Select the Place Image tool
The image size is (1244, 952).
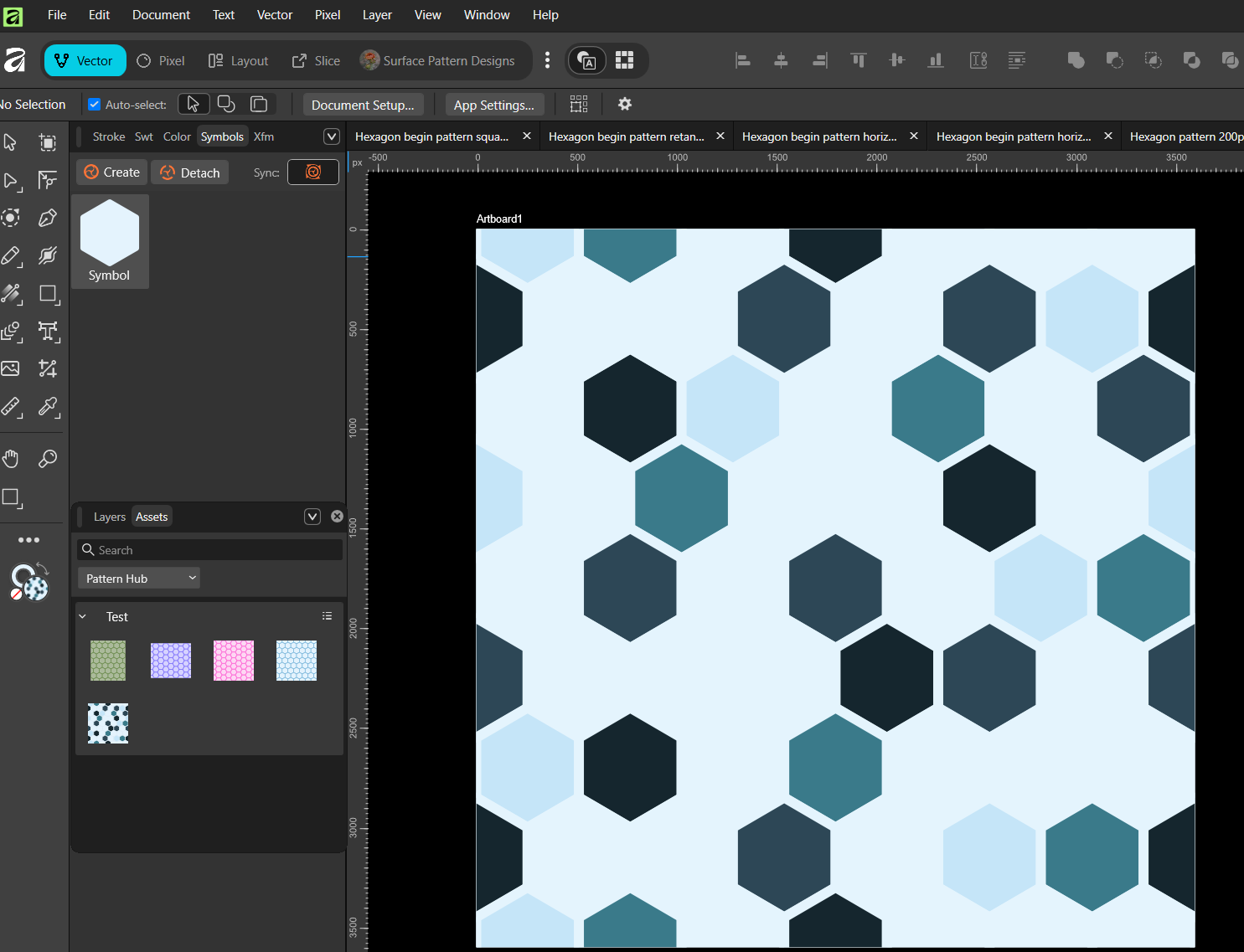coord(11,368)
